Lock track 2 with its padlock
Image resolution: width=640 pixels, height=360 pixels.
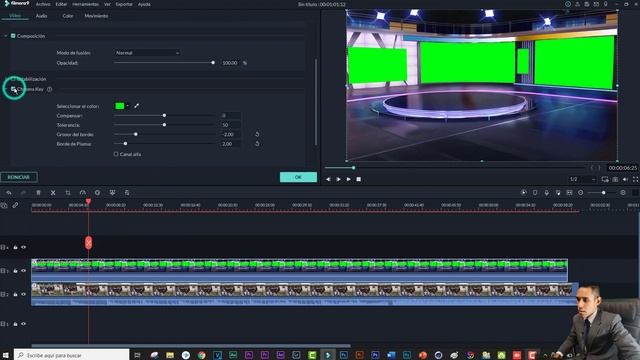tap(16, 294)
